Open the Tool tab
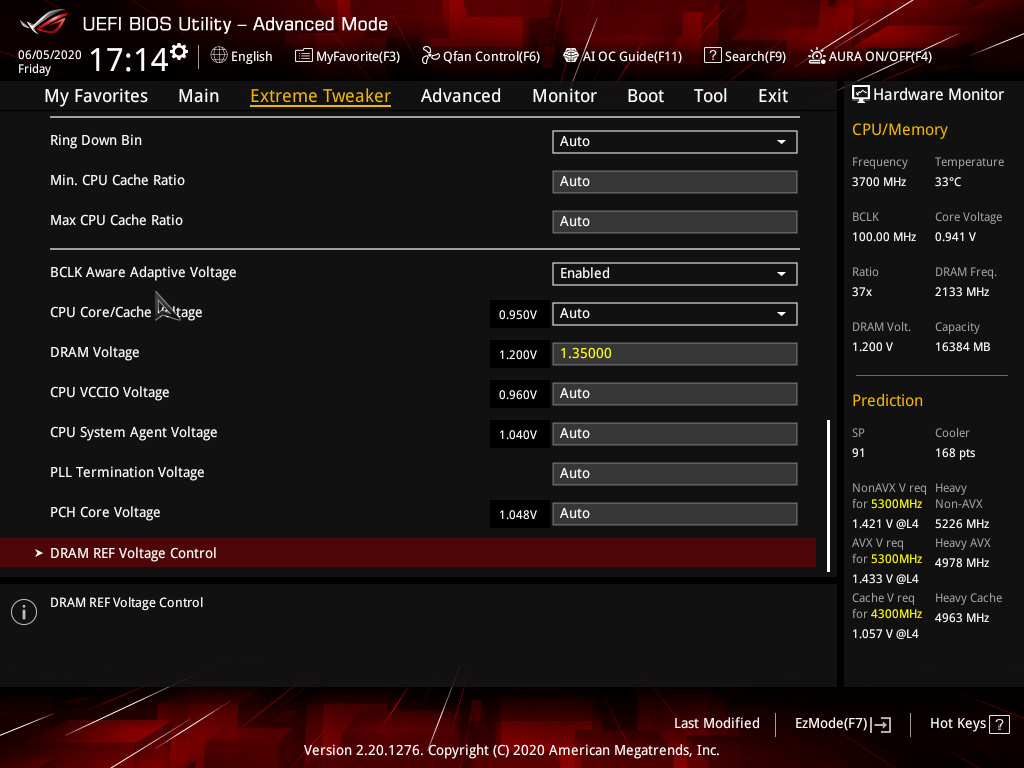This screenshot has width=1024, height=768. tap(711, 96)
